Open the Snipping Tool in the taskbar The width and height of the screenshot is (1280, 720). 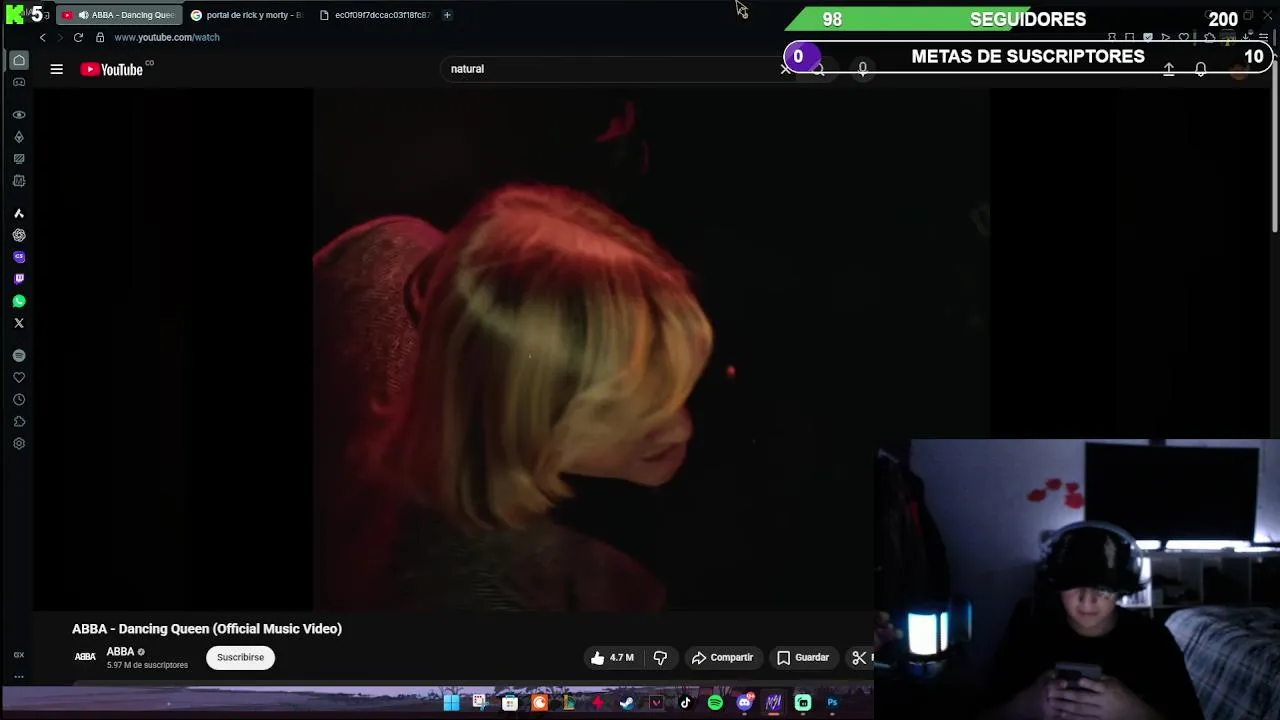point(480,703)
